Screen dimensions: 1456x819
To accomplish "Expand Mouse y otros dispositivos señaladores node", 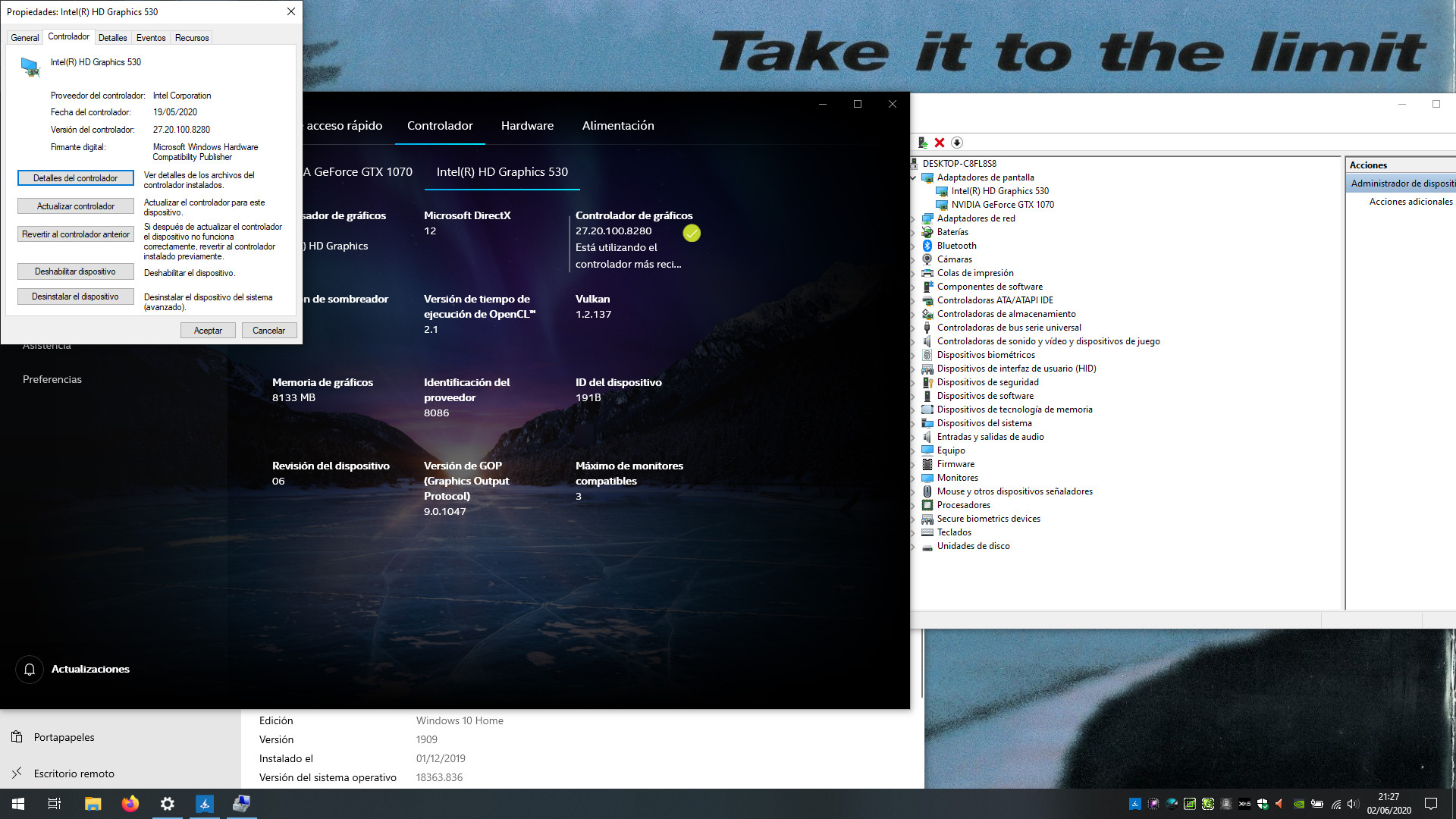I will tap(913, 491).
